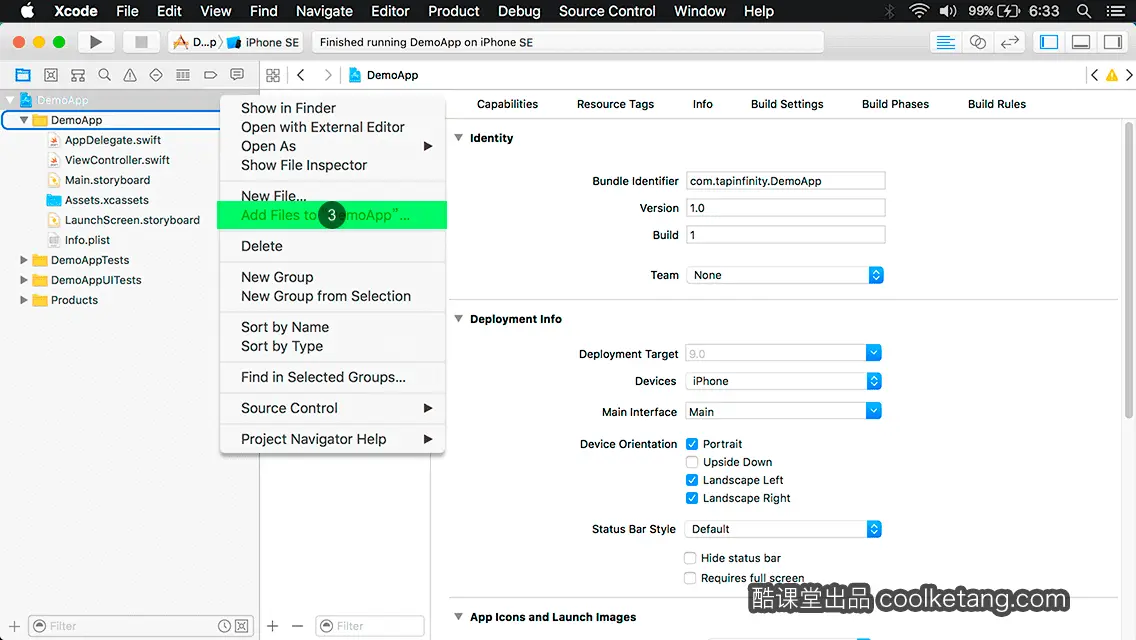Viewport: 1136px width, 640px height.
Task: Expand the Products group
Action: click(23, 299)
